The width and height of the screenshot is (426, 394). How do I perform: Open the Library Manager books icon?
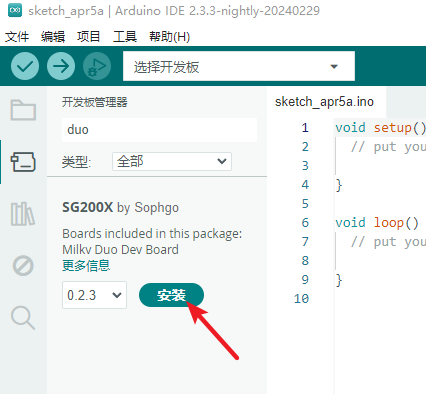pyautogui.click(x=23, y=214)
